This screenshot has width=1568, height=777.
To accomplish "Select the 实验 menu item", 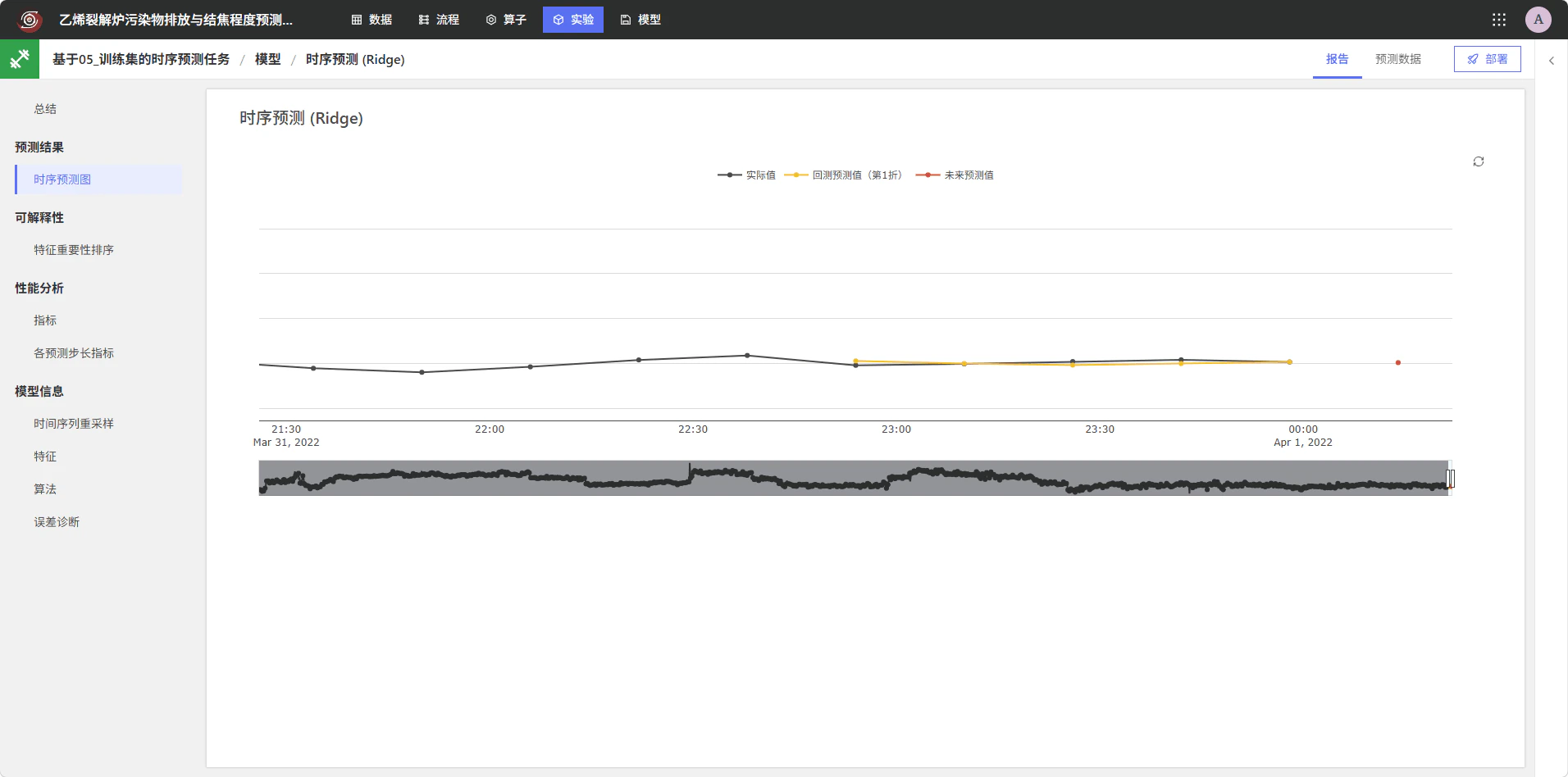I will 573,20.
